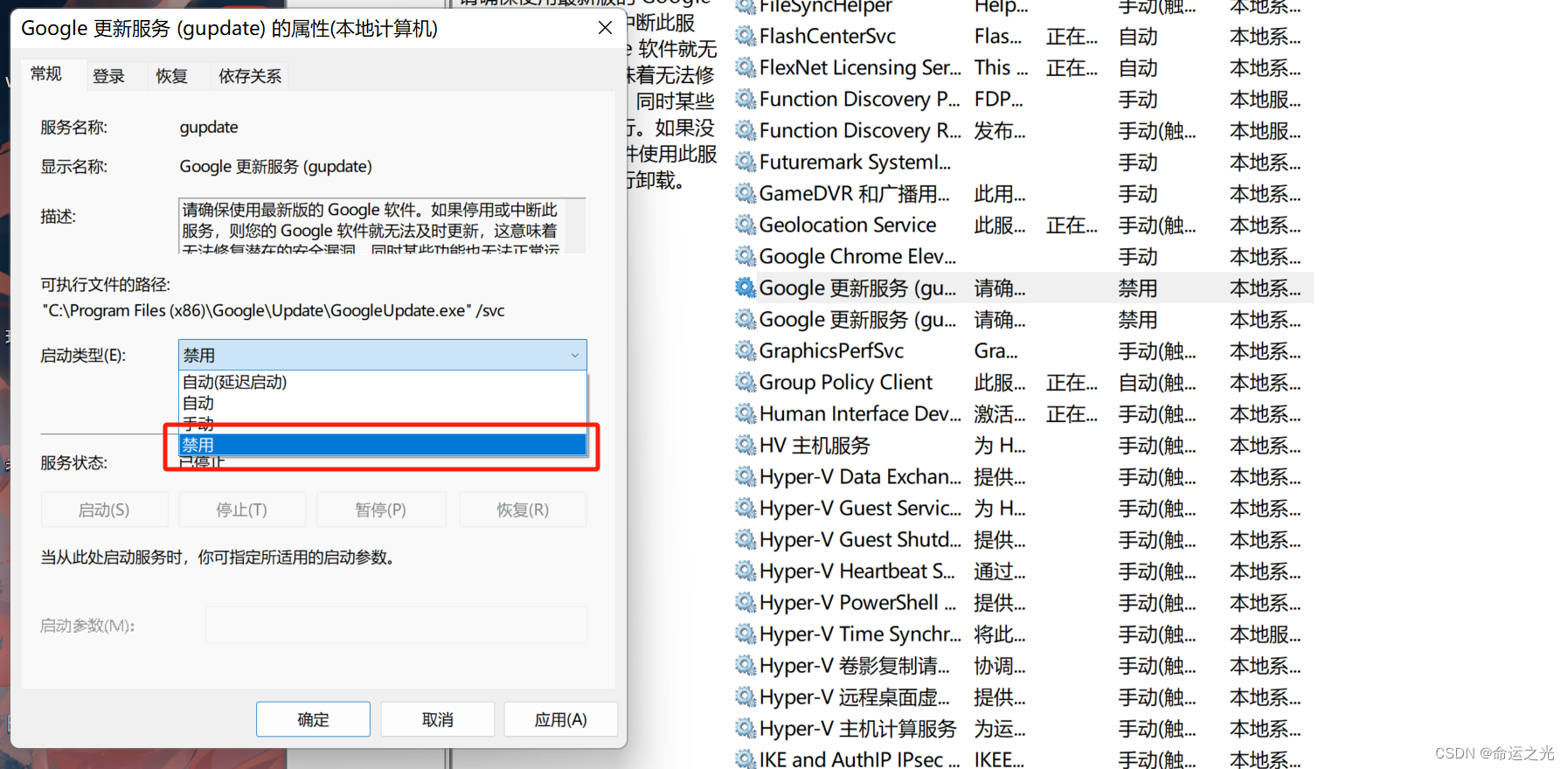Select IKE and AuthIP IPsec service name
1568x769 pixels.
click(860, 759)
